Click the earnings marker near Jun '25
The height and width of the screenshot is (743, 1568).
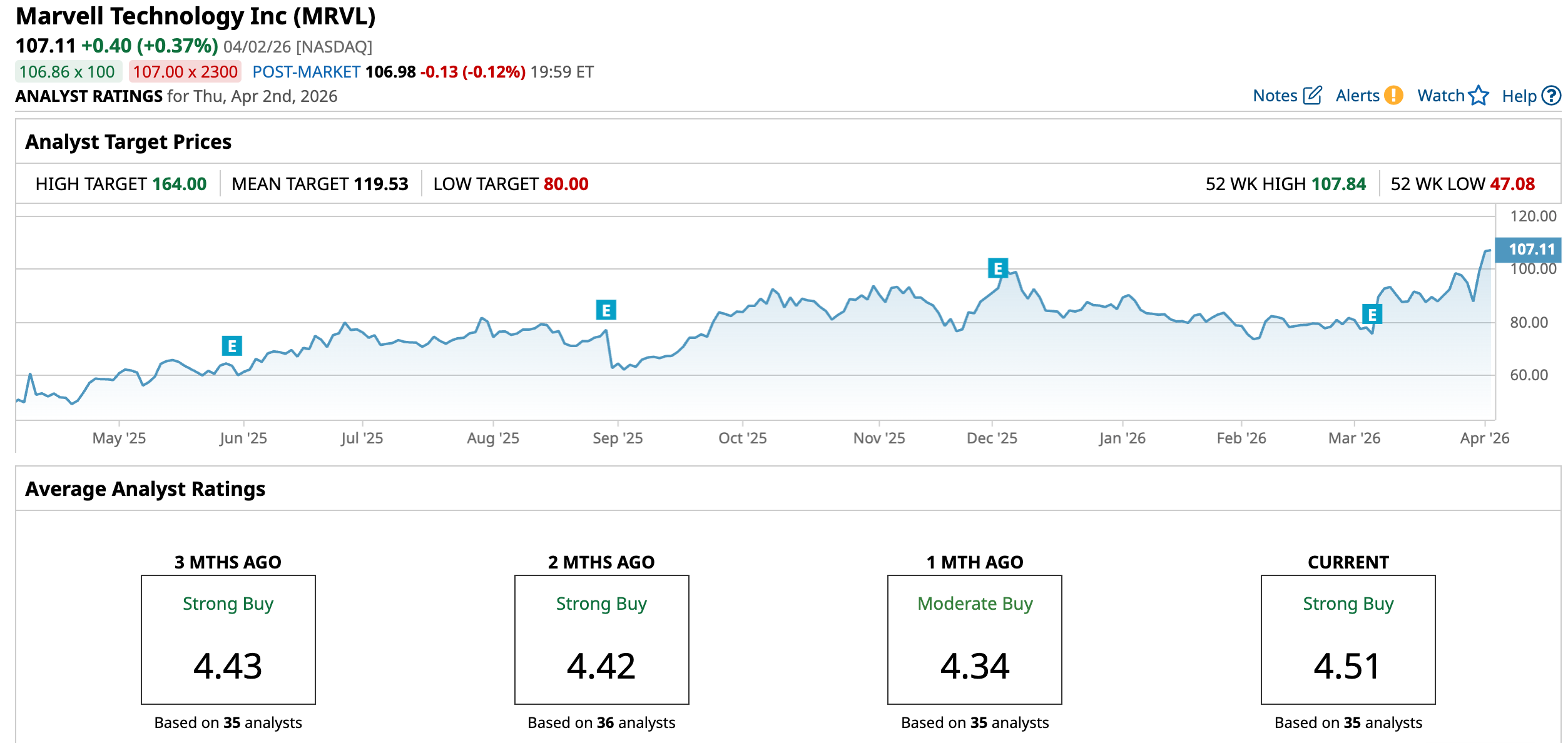coord(232,346)
